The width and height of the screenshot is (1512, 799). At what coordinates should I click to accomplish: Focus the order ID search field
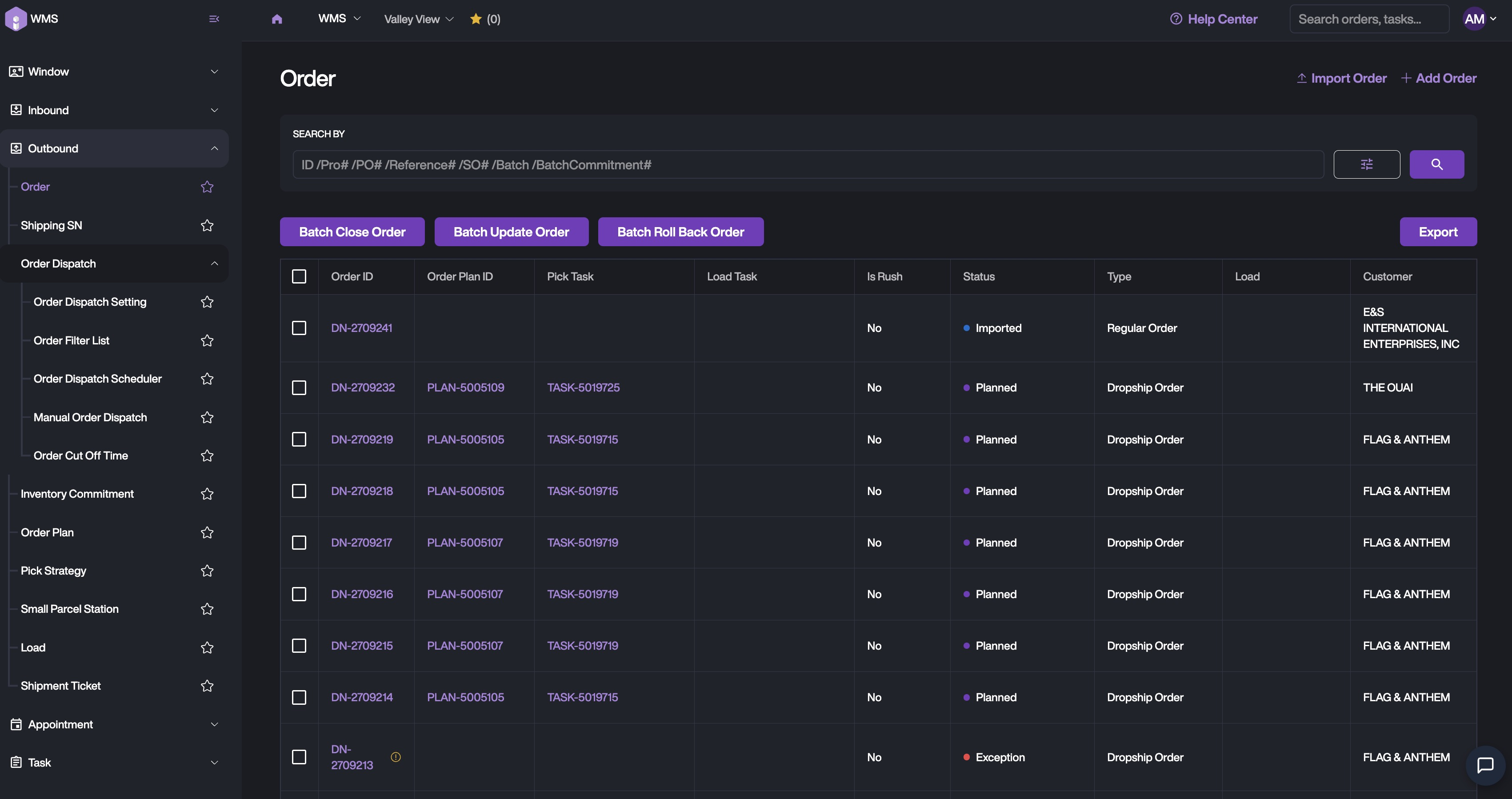tap(808, 165)
